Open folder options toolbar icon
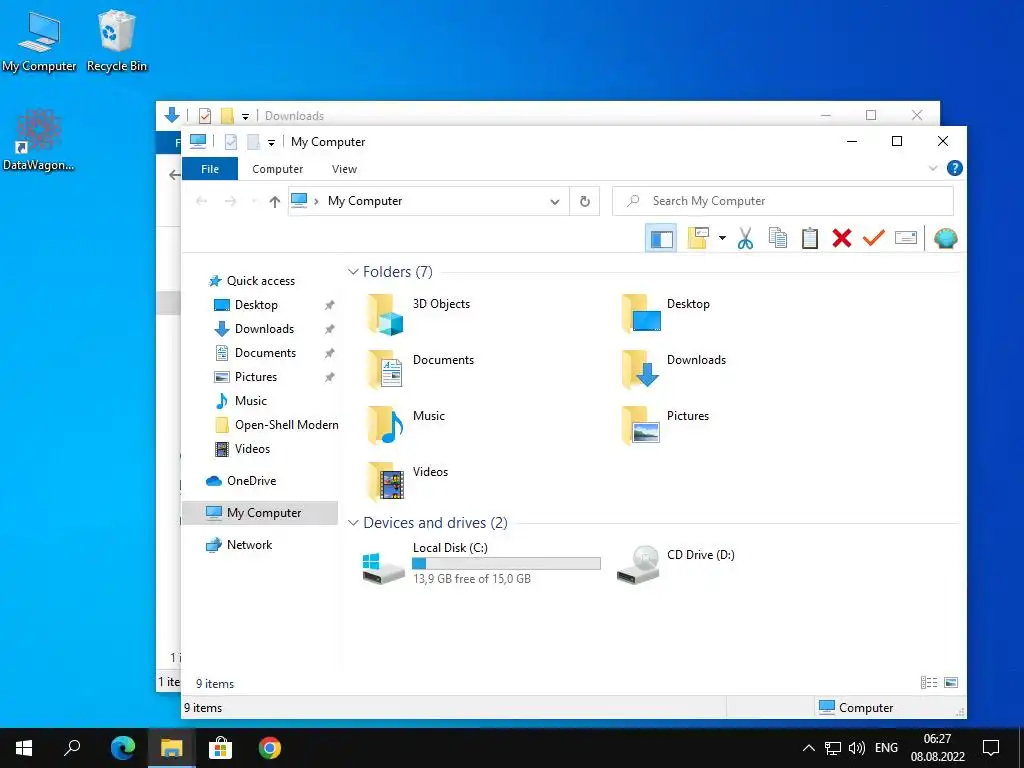 click(x=697, y=238)
